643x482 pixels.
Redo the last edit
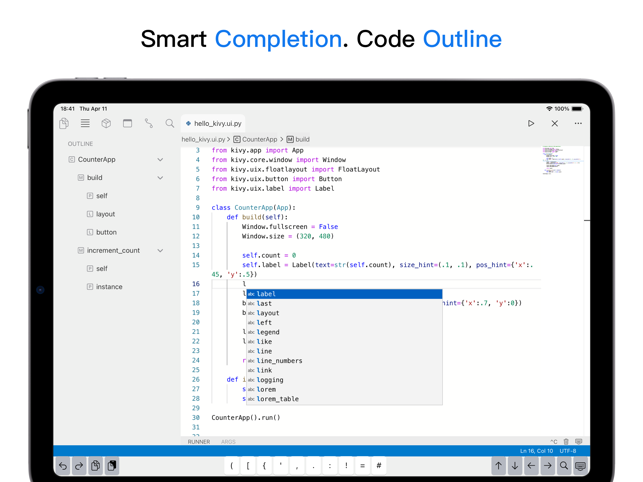(x=79, y=466)
